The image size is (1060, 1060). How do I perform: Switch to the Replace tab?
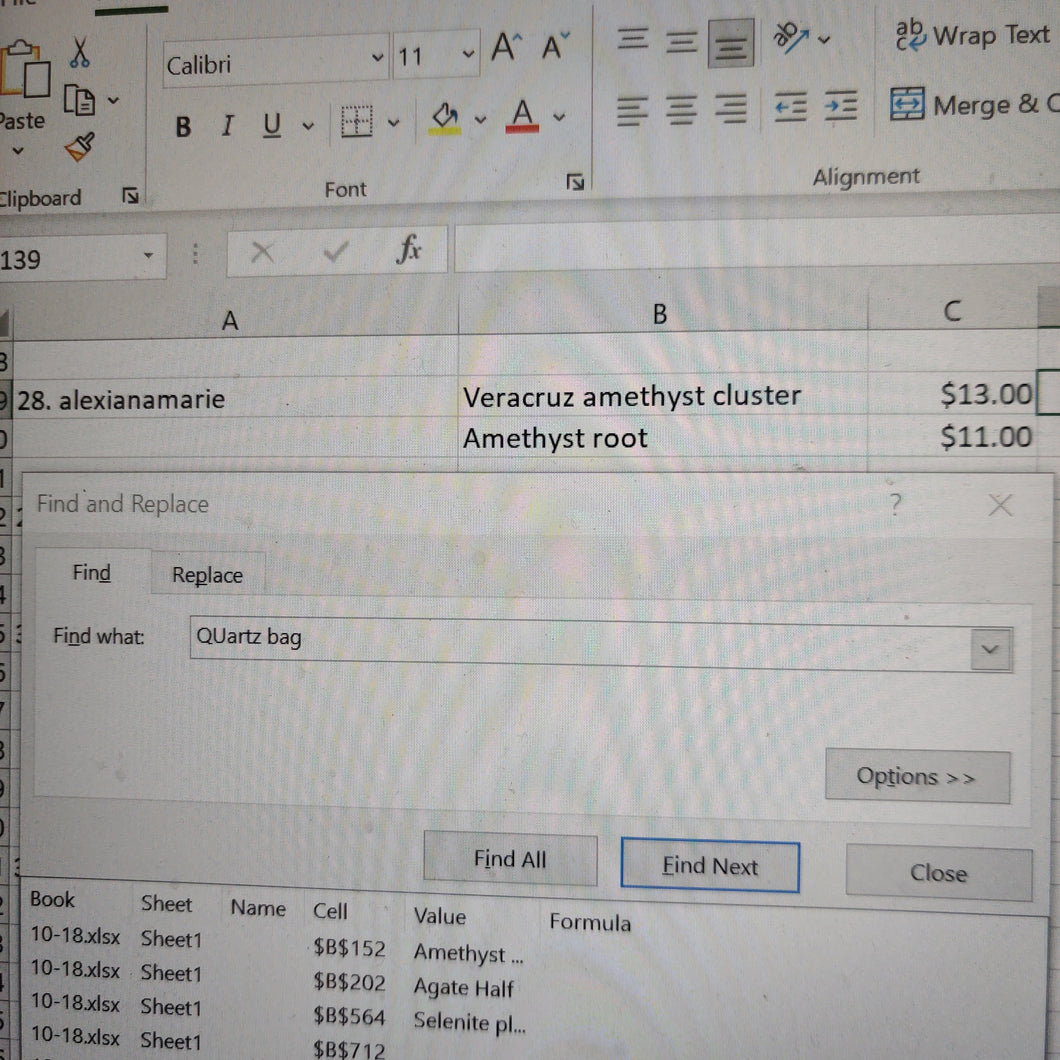pos(208,575)
